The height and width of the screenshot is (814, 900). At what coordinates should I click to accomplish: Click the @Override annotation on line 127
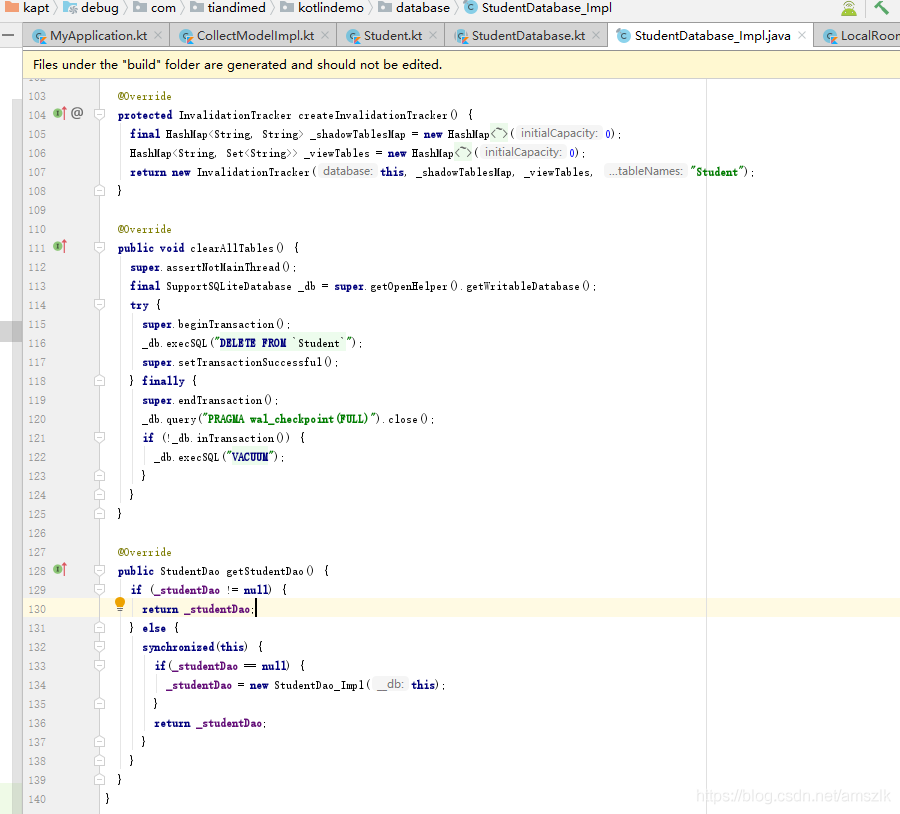pyautogui.click(x=145, y=552)
